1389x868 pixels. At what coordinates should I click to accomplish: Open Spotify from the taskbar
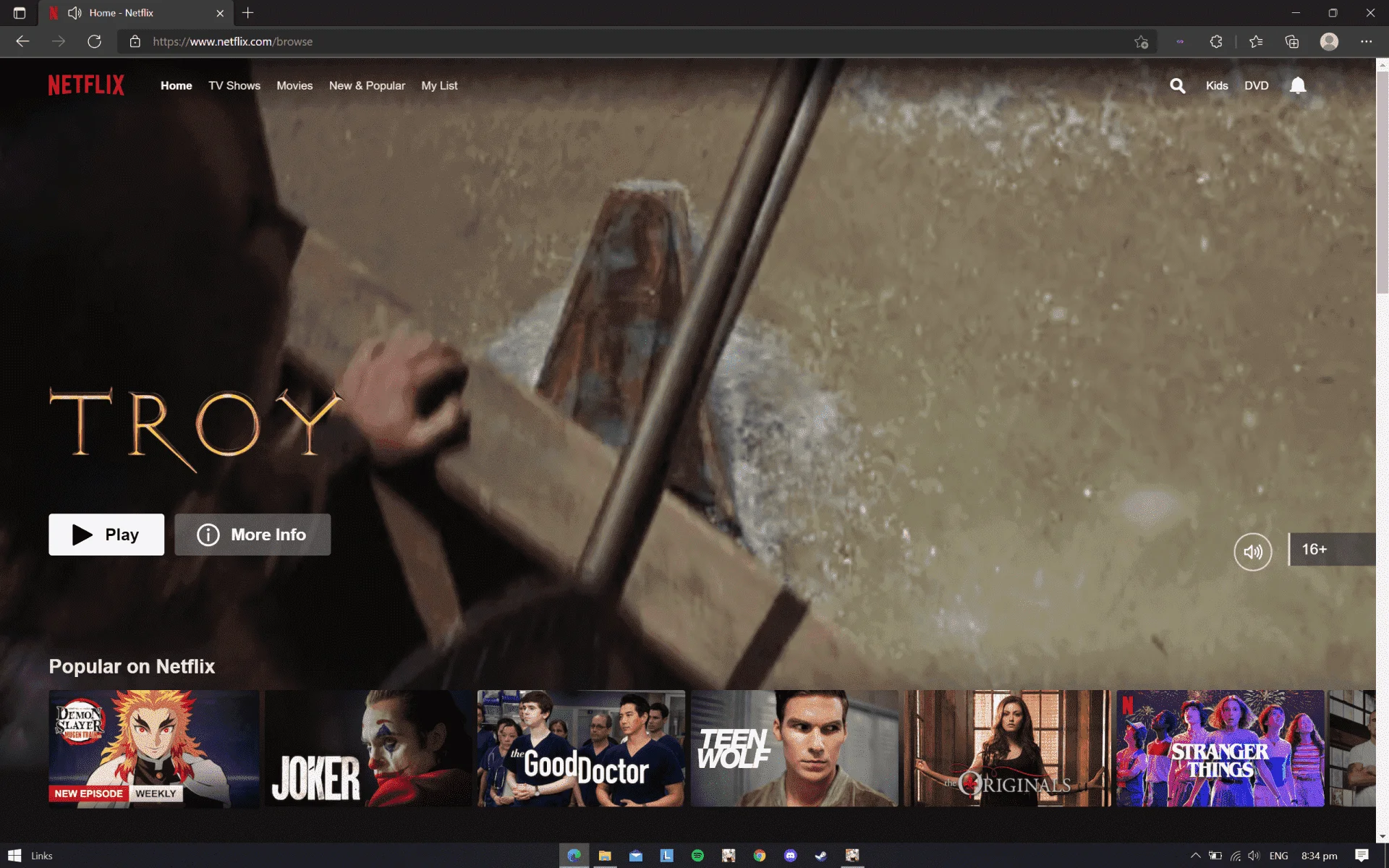tap(697, 855)
